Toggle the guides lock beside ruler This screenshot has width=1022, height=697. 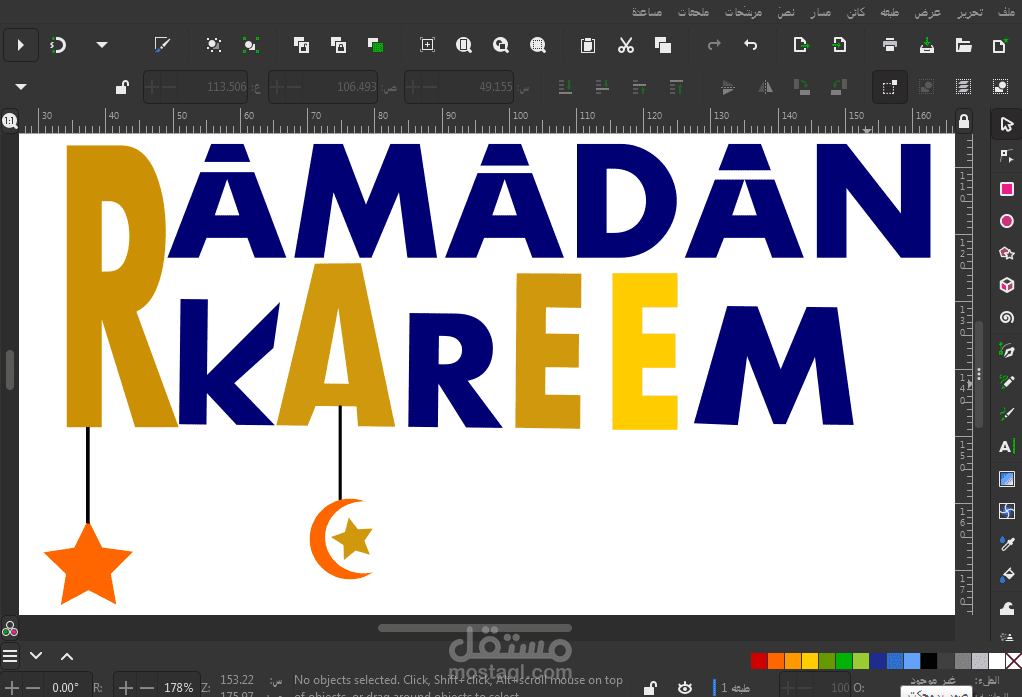coord(964,121)
